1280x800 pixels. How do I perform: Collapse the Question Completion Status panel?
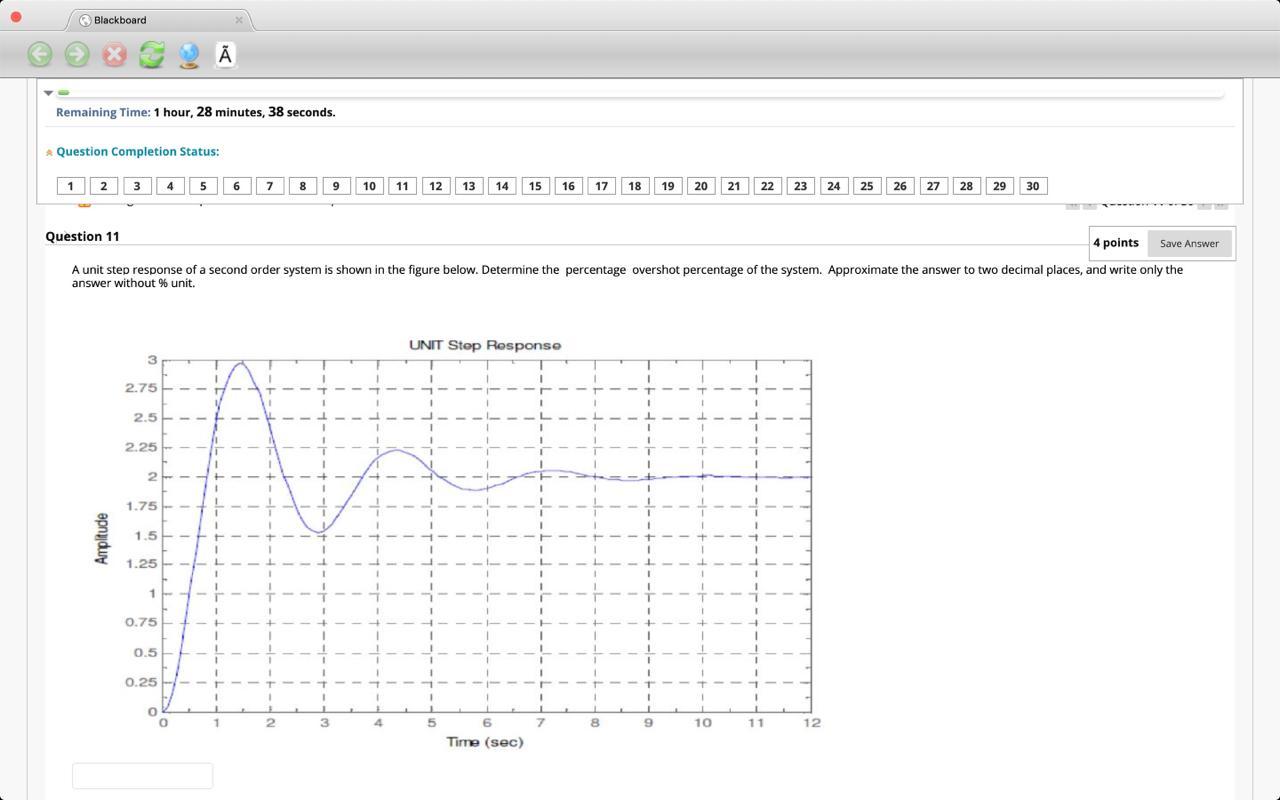coord(48,151)
